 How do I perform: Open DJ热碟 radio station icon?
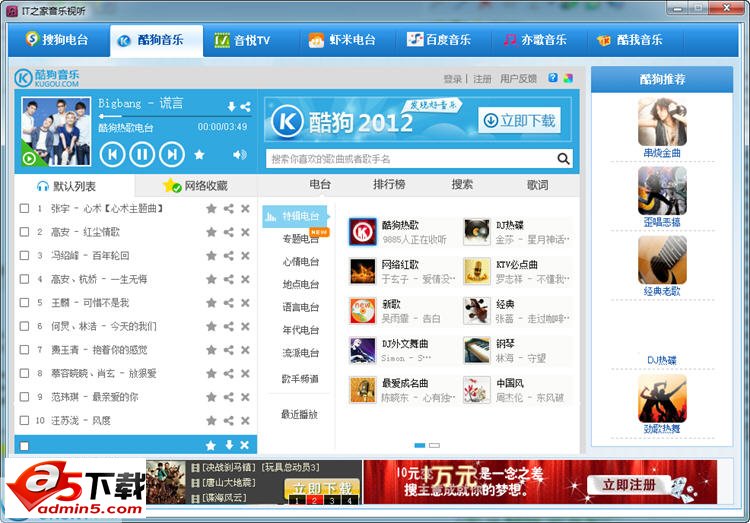(x=477, y=232)
